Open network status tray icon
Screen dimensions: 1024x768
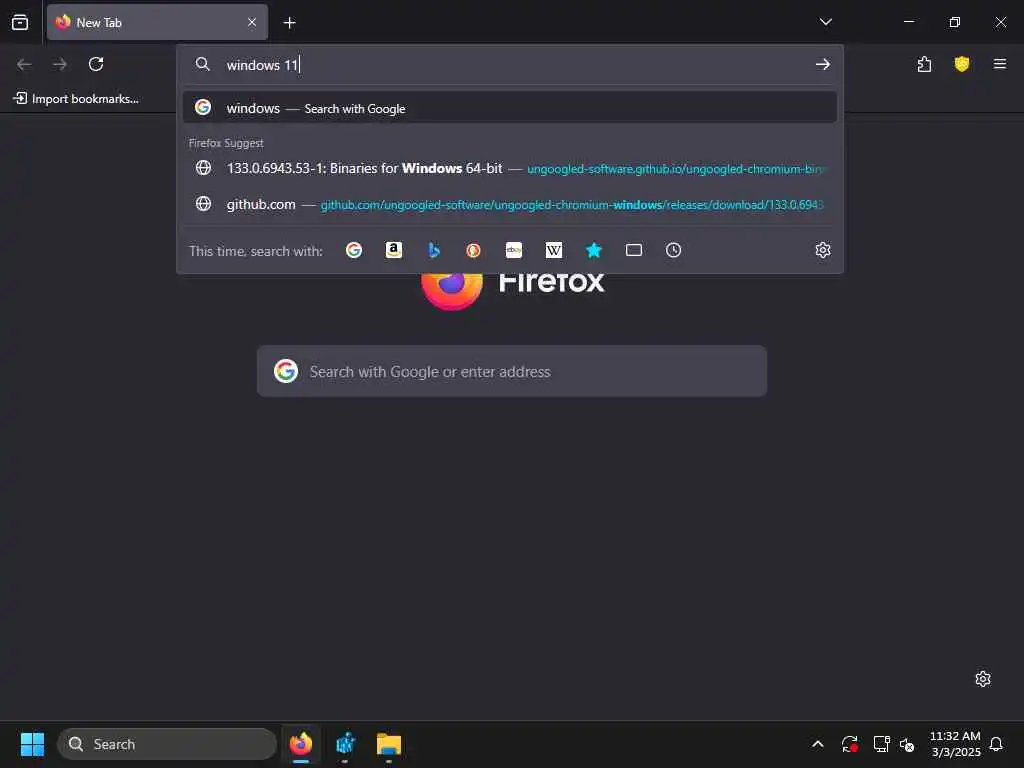[882, 744]
